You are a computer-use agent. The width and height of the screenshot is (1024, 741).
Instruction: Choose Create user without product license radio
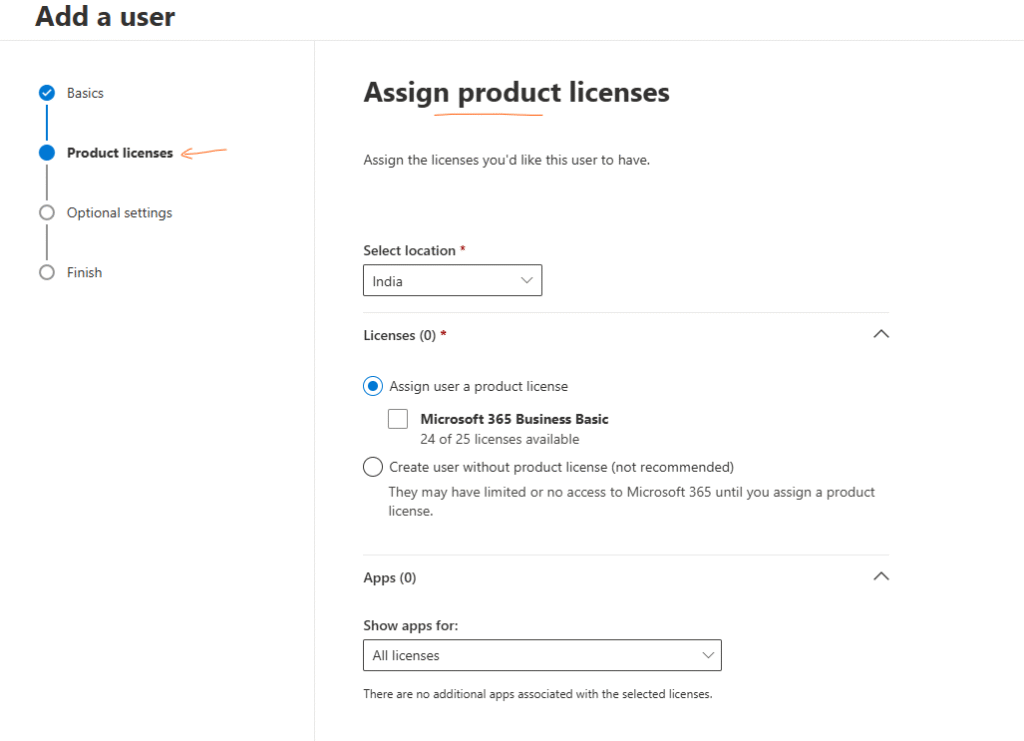[x=373, y=467]
